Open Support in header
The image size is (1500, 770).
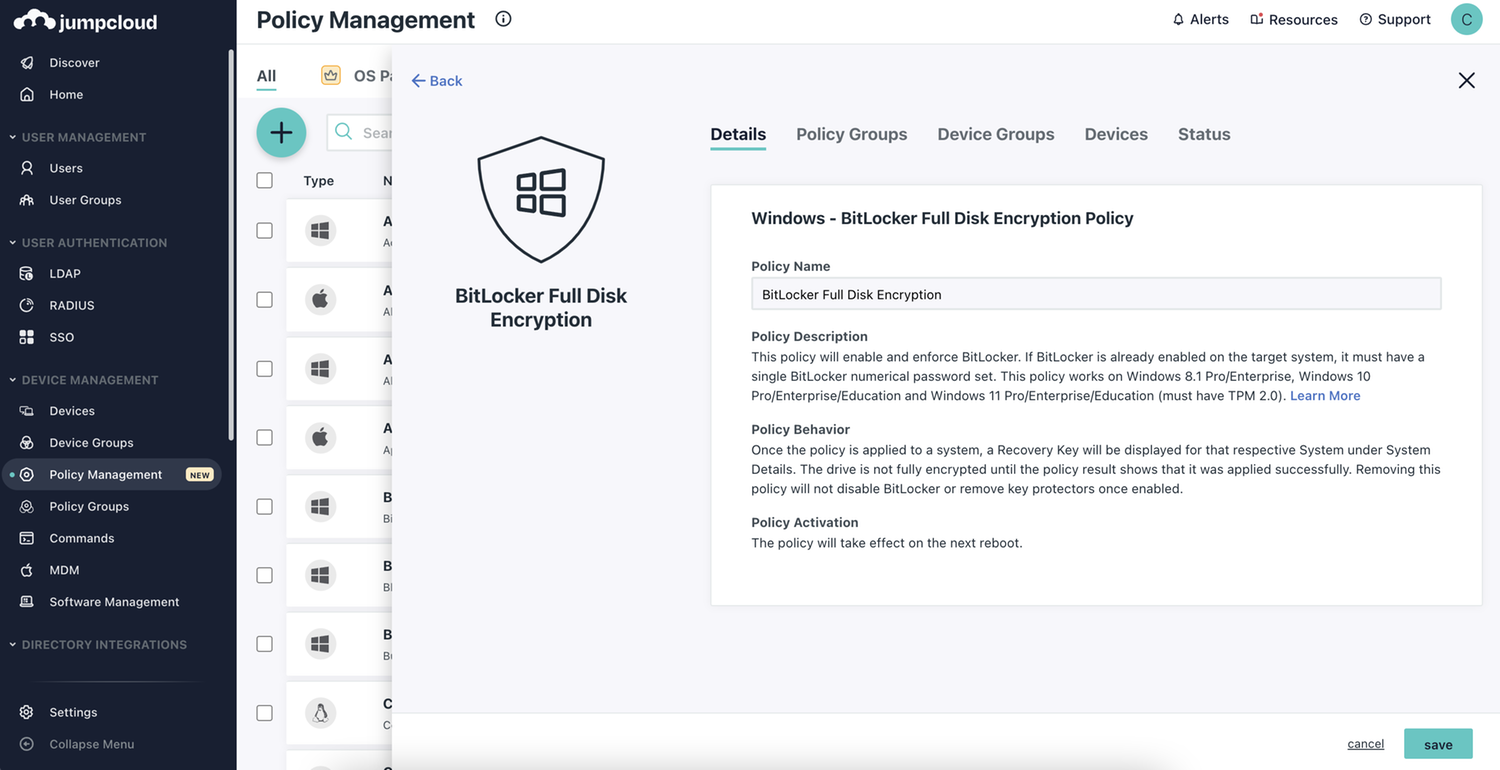coord(1395,19)
